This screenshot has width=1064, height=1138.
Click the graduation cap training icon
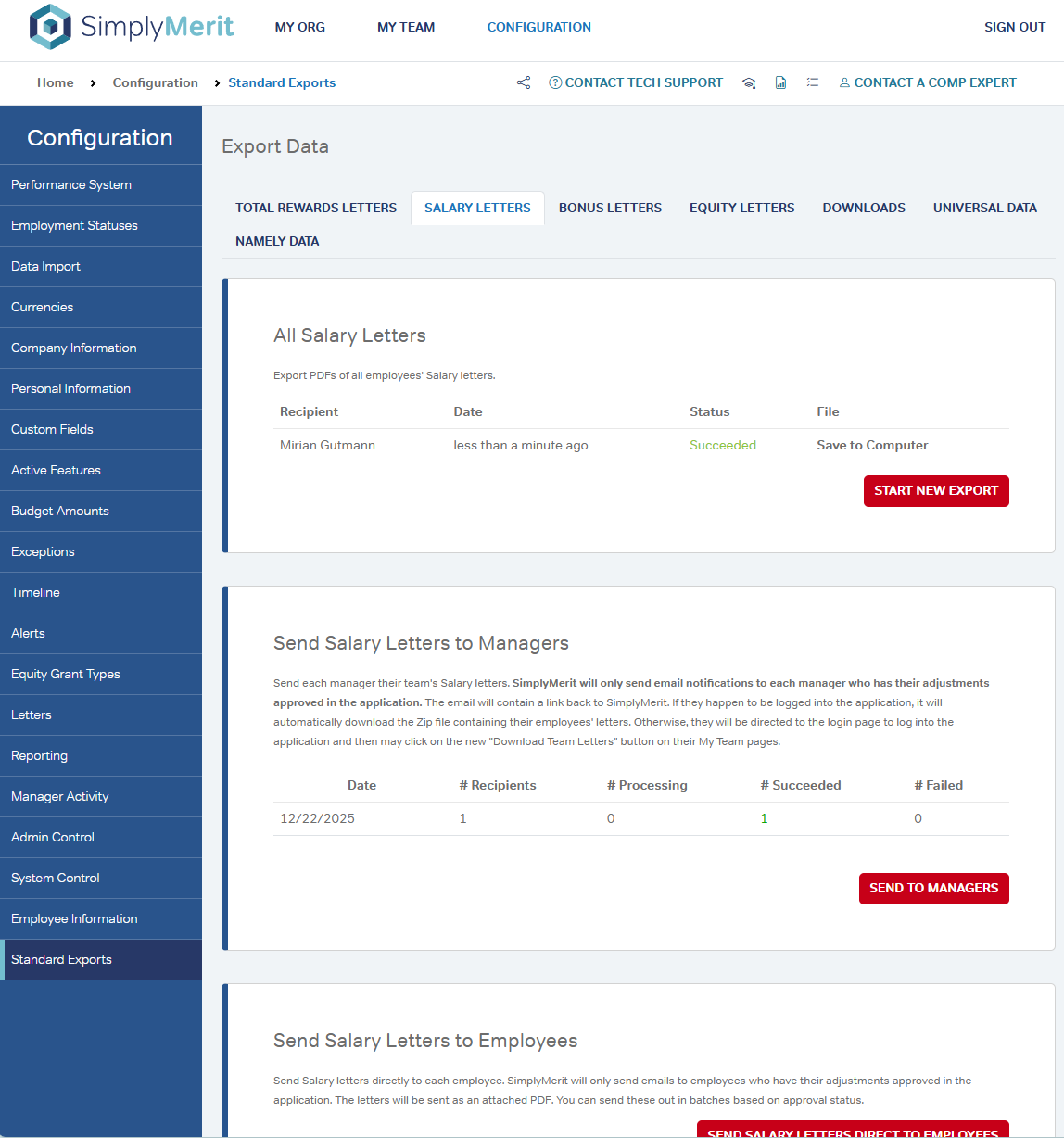point(749,82)
